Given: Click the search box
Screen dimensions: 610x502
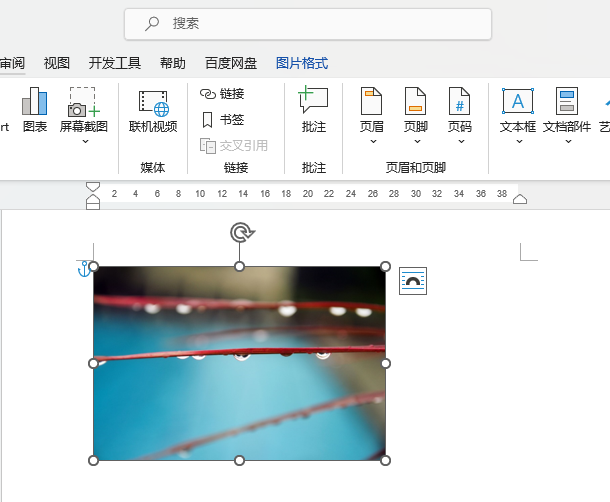Looking at the screenshot, I should pyautogui.click(x=308, y=24).
